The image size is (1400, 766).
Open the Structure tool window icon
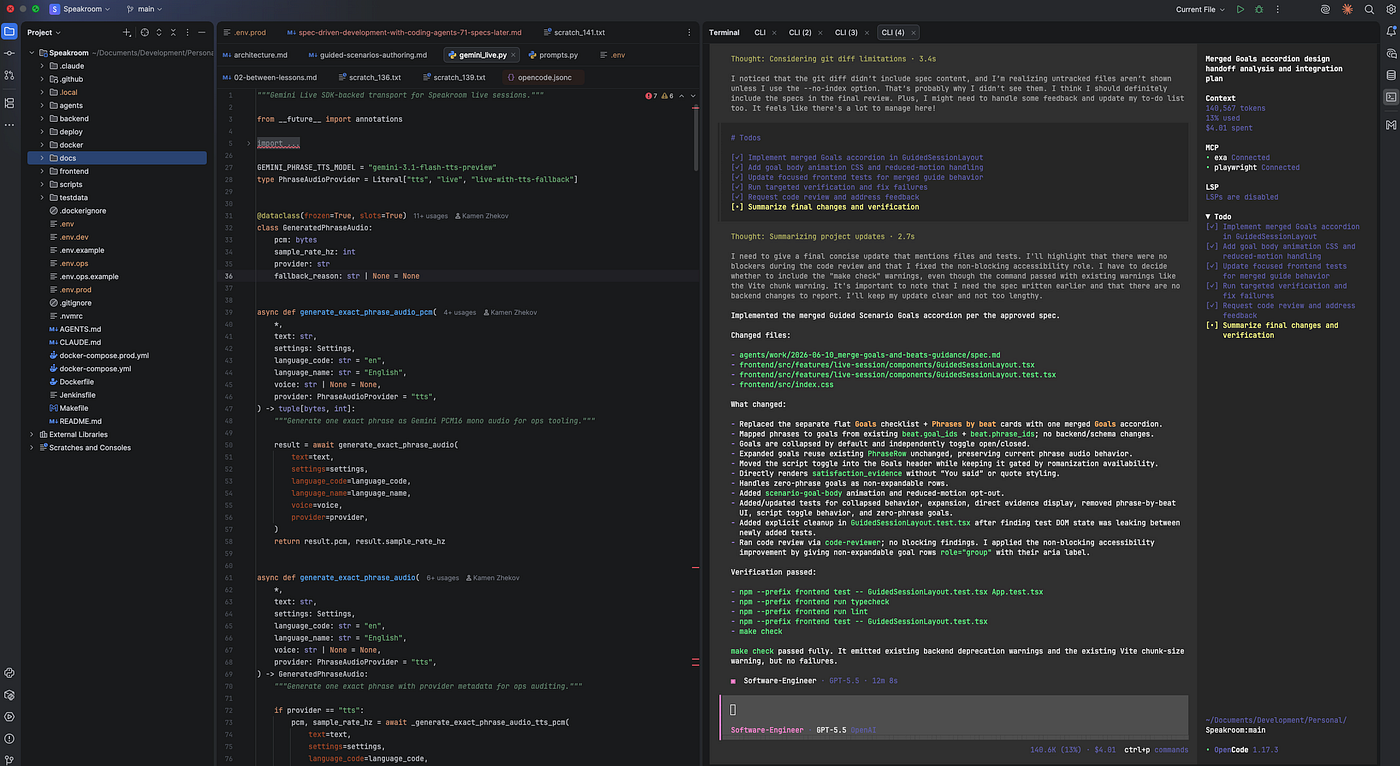[9, 103]
